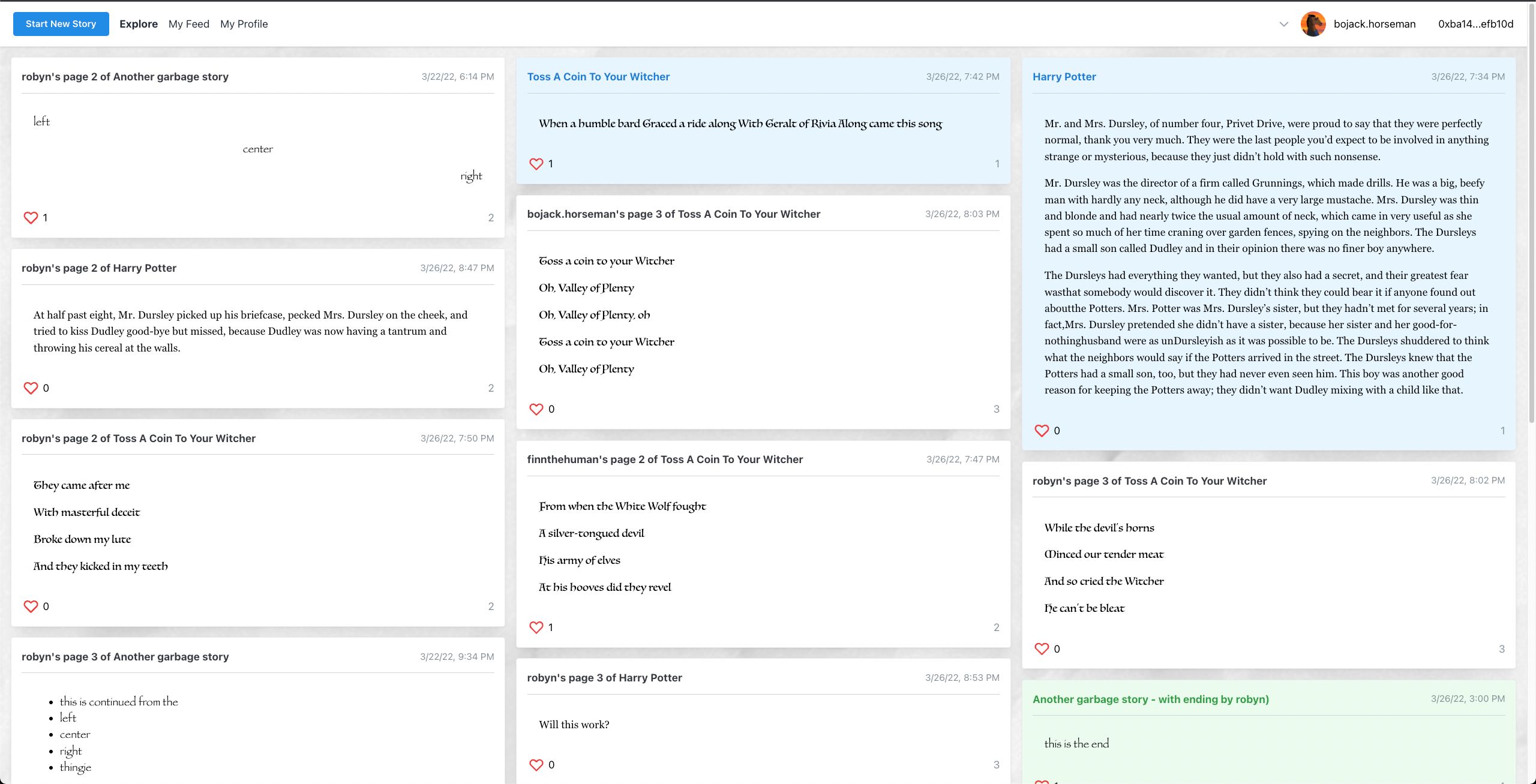Click the line 'A silver-tongued devil'
The width and height of the screenshot is (1536, 784).
[x=591, y=533]
